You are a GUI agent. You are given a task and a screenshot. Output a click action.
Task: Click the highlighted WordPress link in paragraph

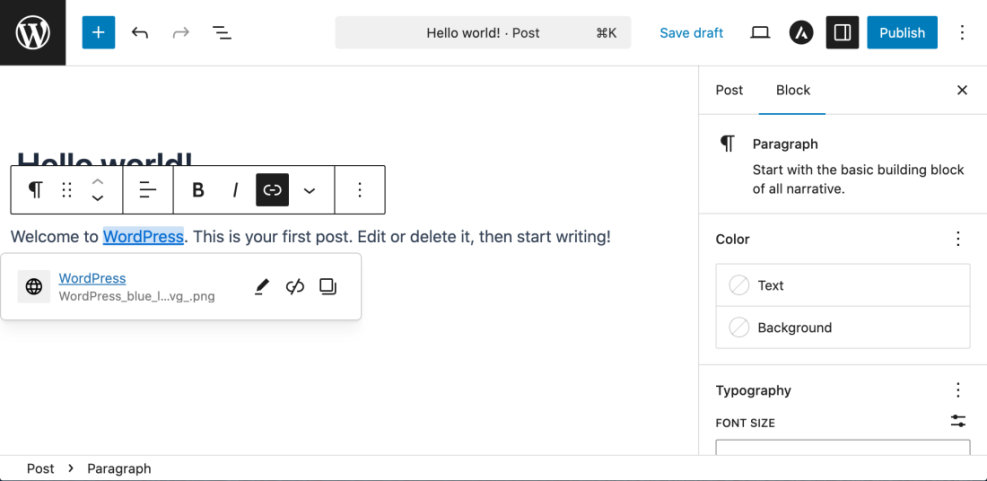pyautogui.click(x=144, y=237)
